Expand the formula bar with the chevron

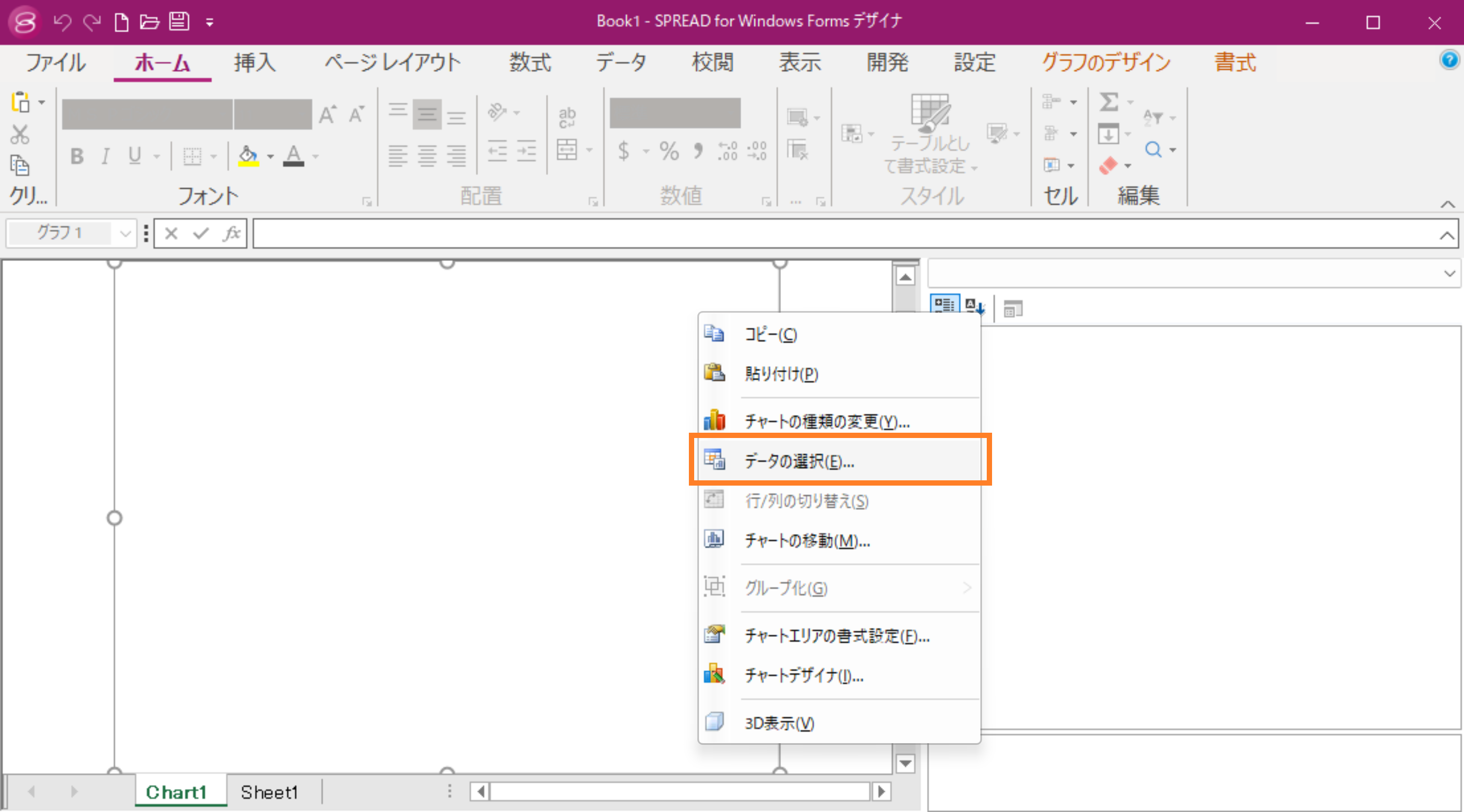point(1447,235)
